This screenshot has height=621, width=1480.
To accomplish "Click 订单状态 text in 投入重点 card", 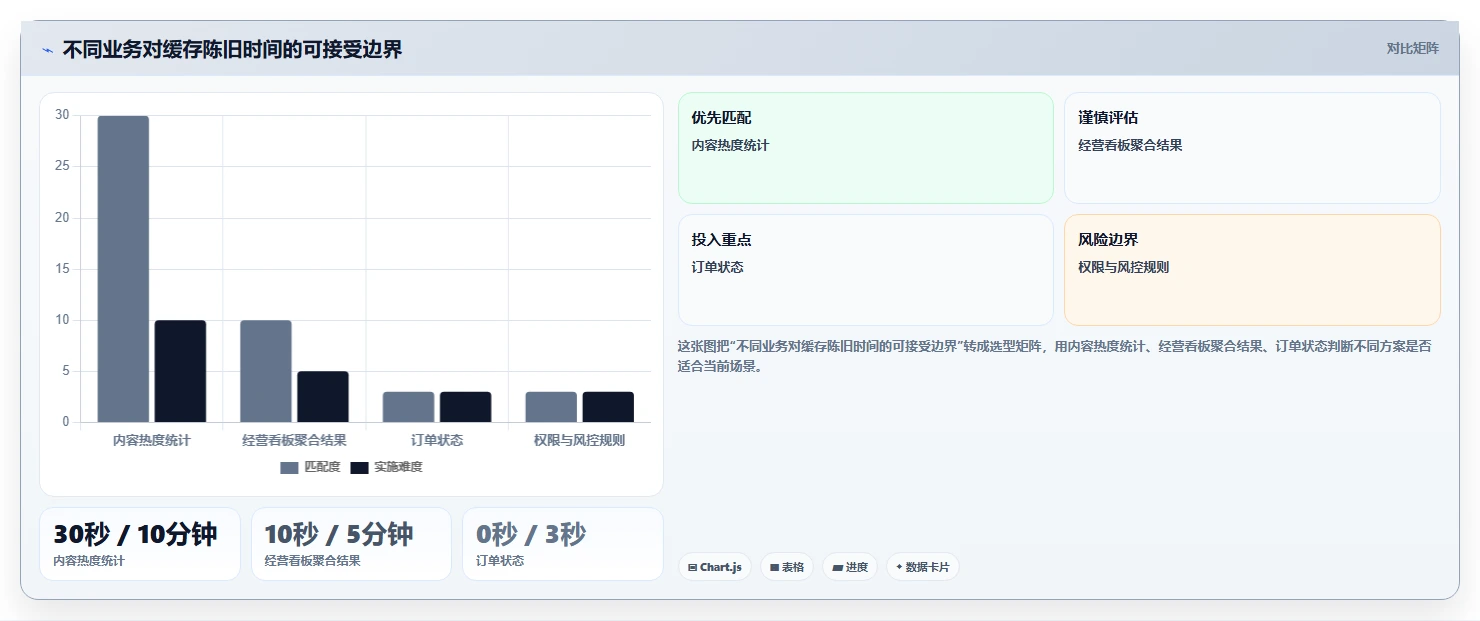I will click(x=717, y=267).
